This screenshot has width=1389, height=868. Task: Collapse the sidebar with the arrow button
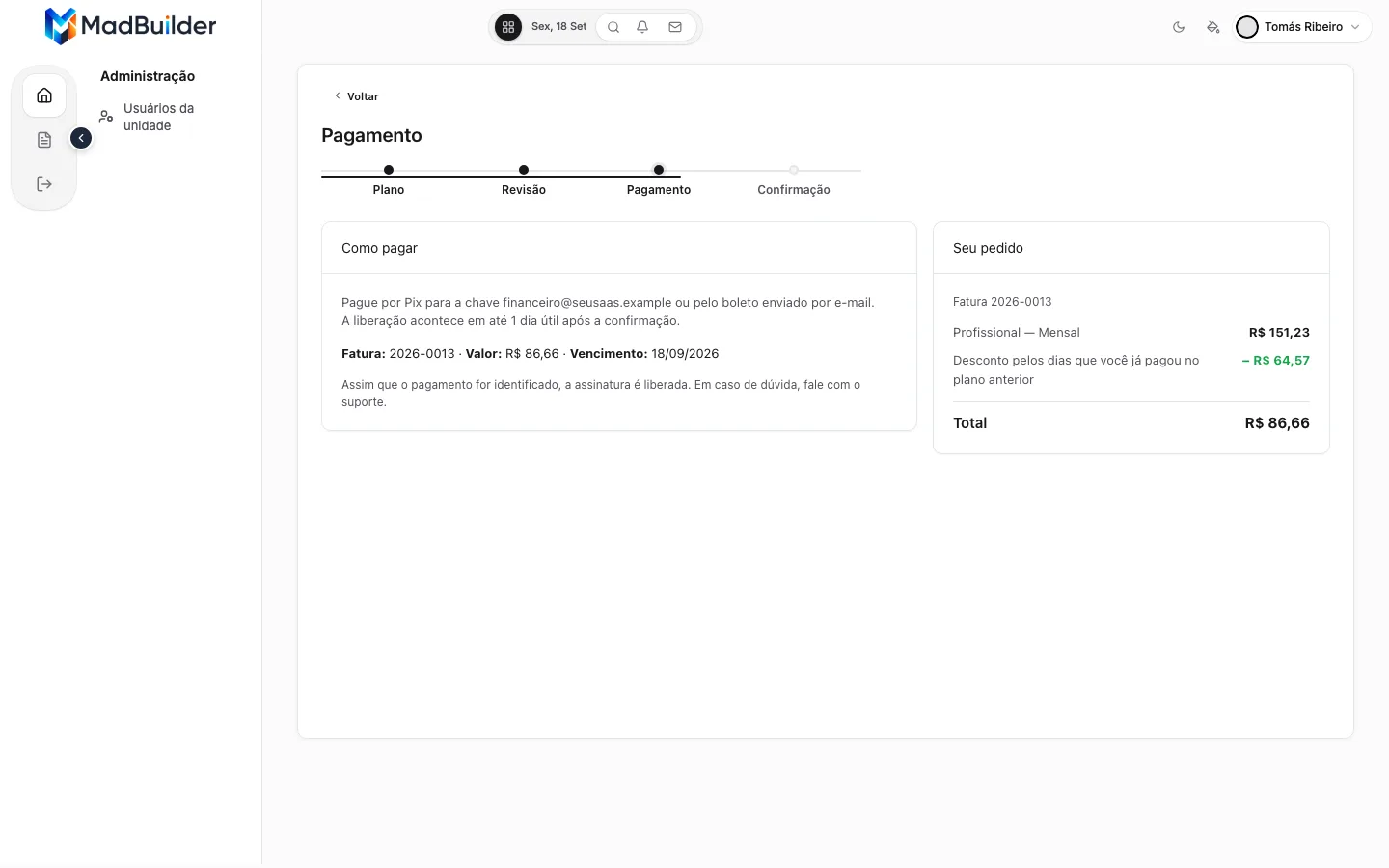[81, 138]
